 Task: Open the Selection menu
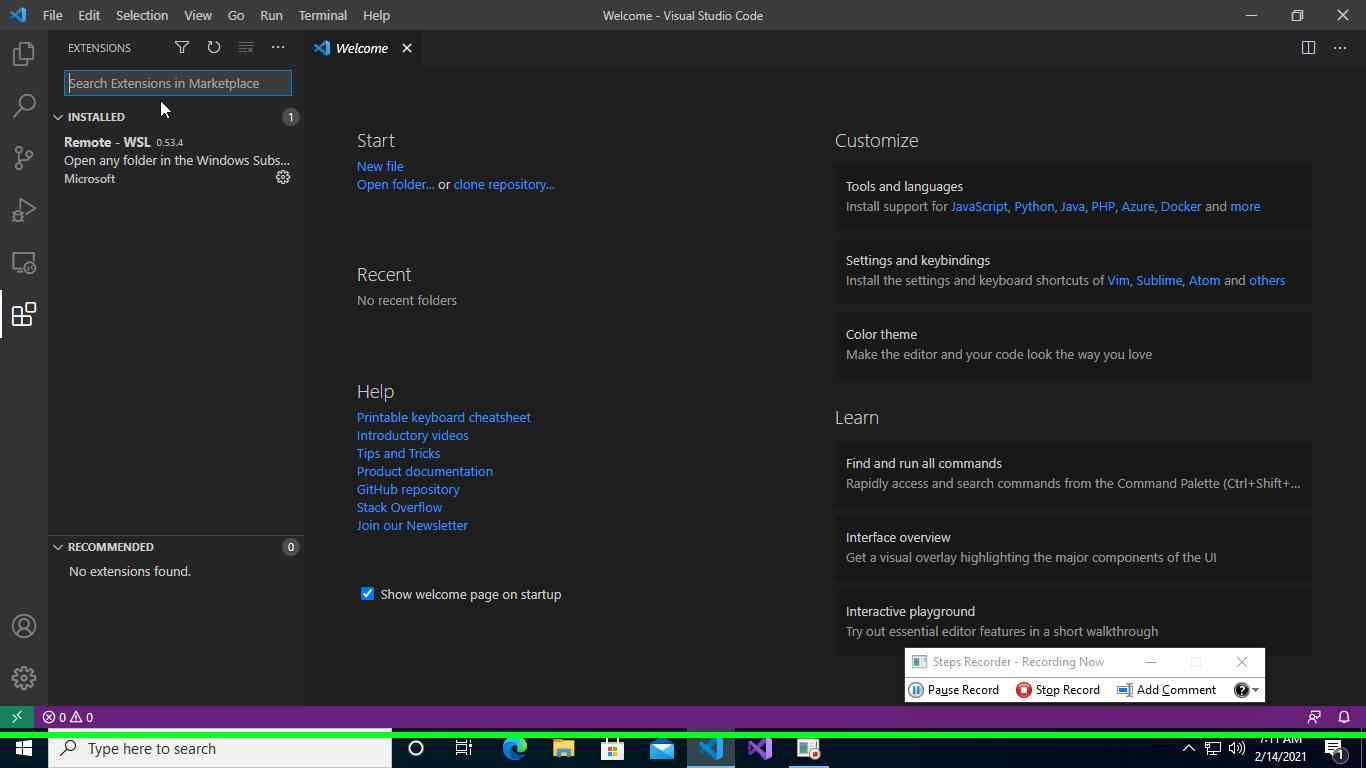tap(142, 15)
